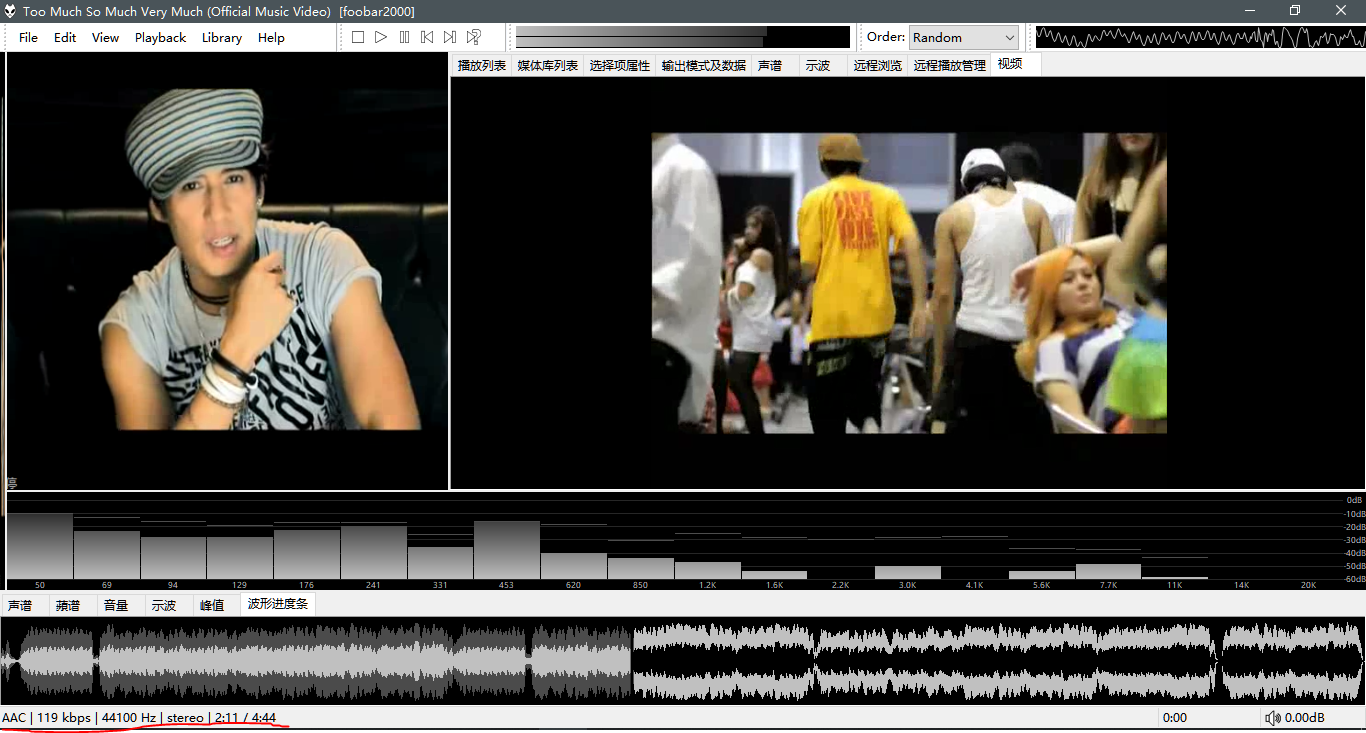Open the Library menu
Viewport: 1366px width, 733px height.
click(221, 37)
